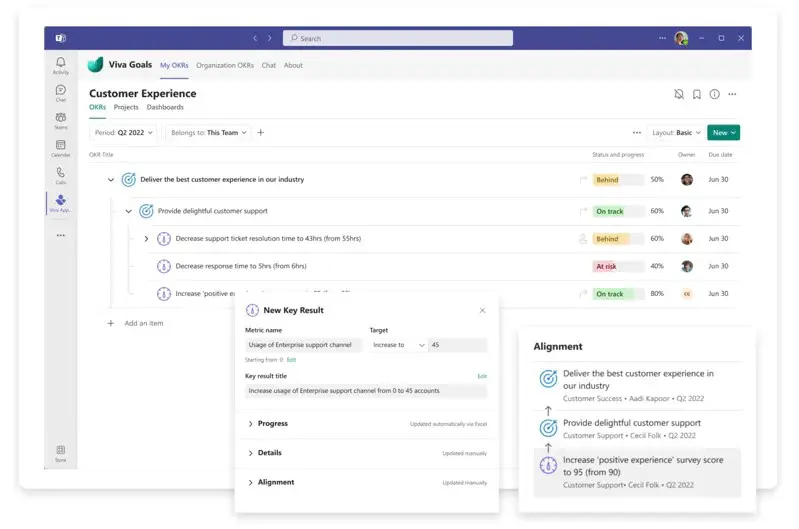
Task: Click the Search box in title bar
Action: click(x=398, y=38)
